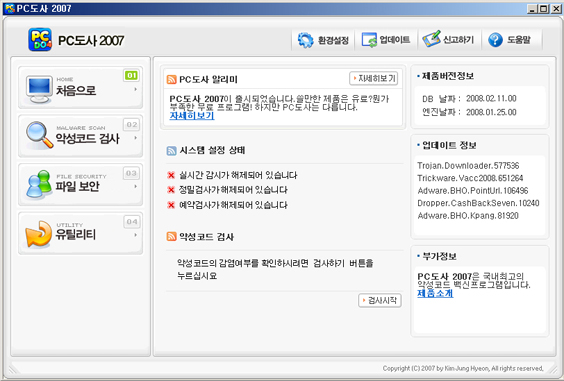Image resolution: width=564 pixels, height=381 pixels.
Task: Click the 시스템 설정 상태 heading text
Action: (212, 150)
